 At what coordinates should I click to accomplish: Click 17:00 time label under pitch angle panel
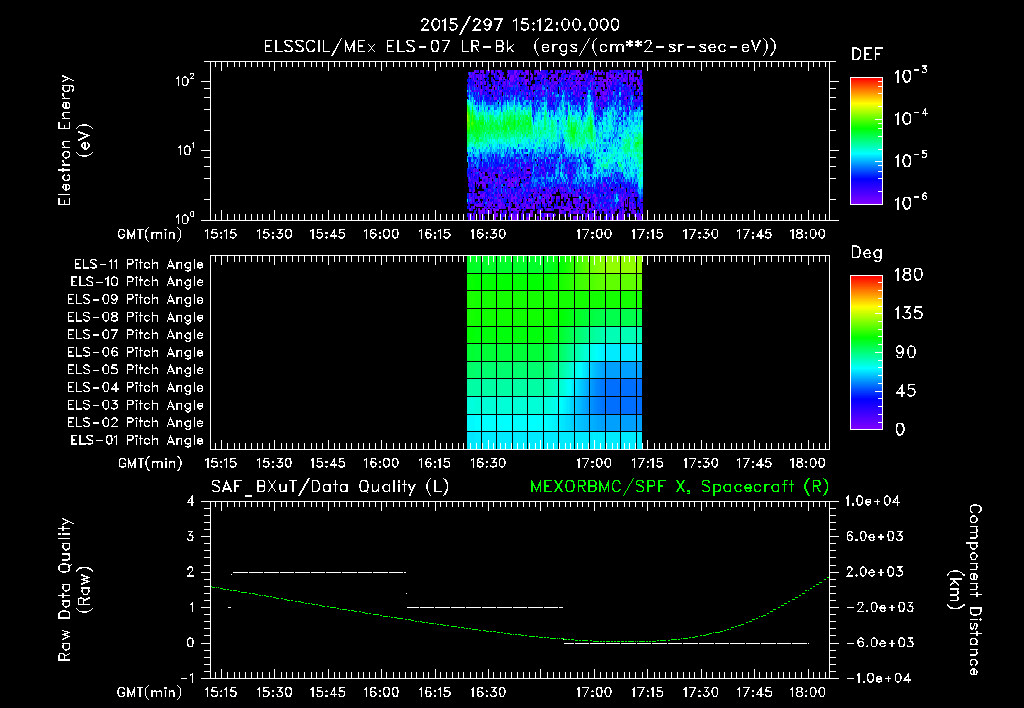tap(594, 463)
